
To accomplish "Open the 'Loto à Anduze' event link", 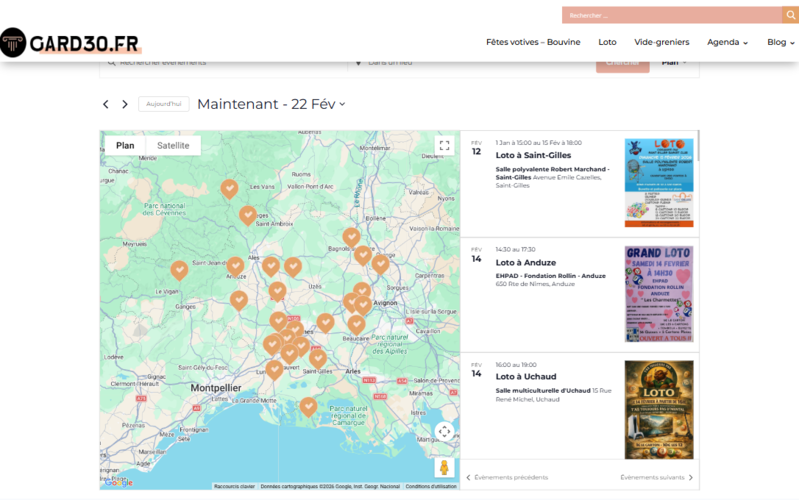I will 525,262.
